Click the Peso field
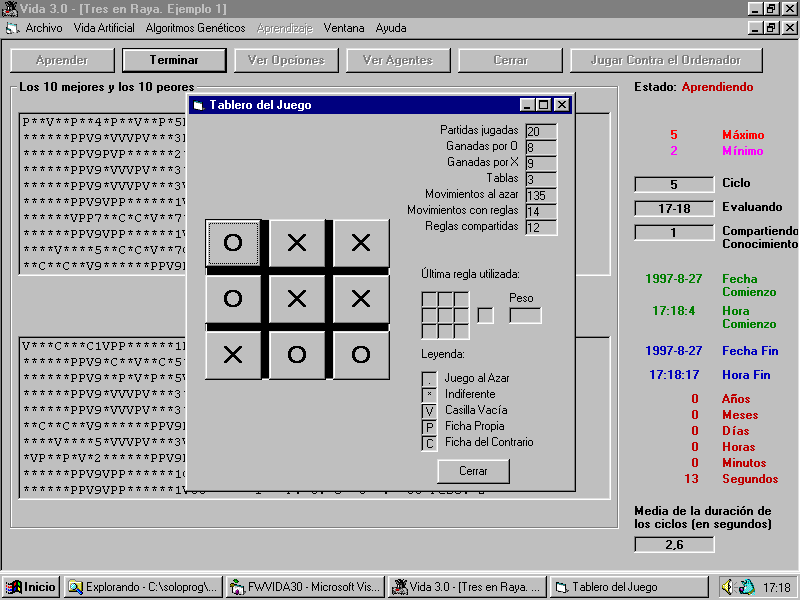Image resolution: width=800 pixels, height=600 pixels. 526,315
